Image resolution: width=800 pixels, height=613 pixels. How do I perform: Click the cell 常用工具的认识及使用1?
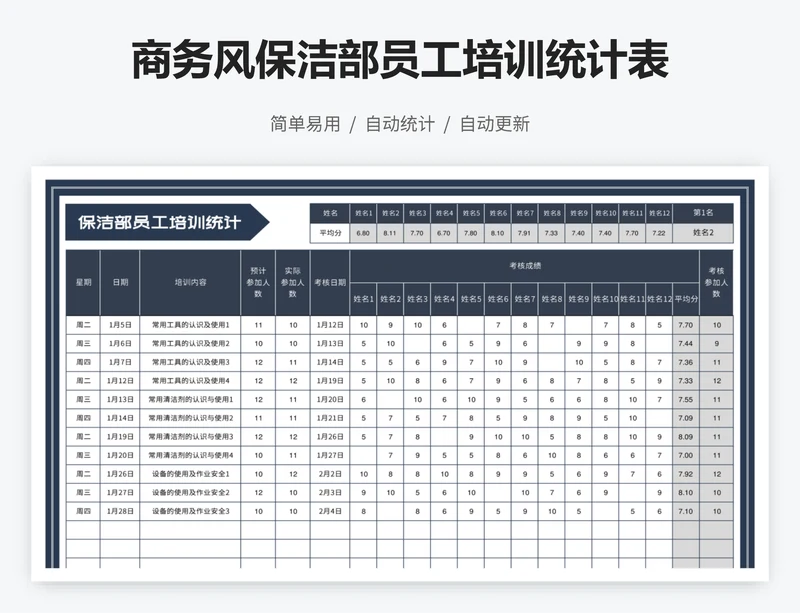(190, 325)
